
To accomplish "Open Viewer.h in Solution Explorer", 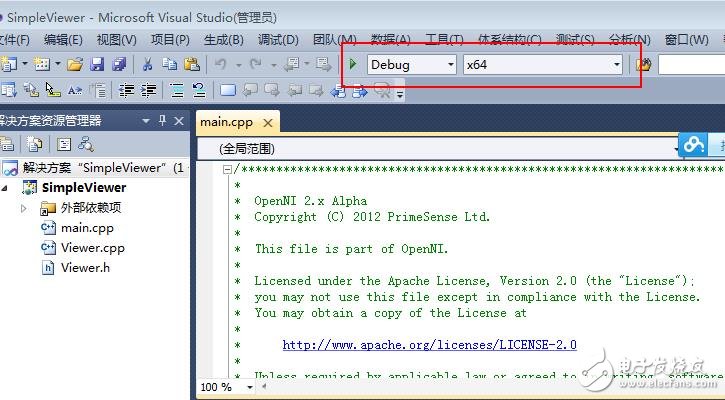I will [85, 268].
